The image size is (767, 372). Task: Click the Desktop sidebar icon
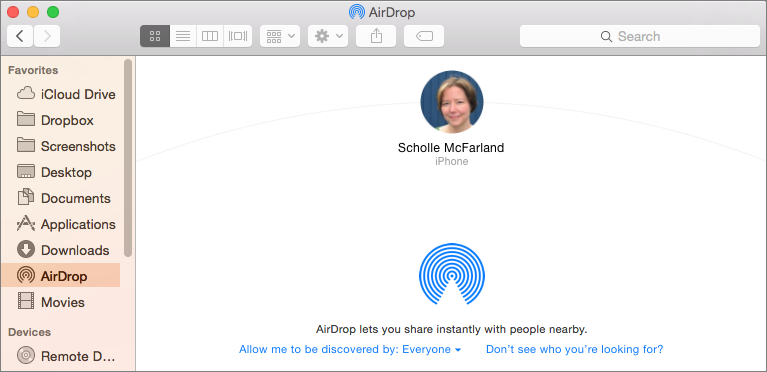pyautogui.click(x=26, y=172)
